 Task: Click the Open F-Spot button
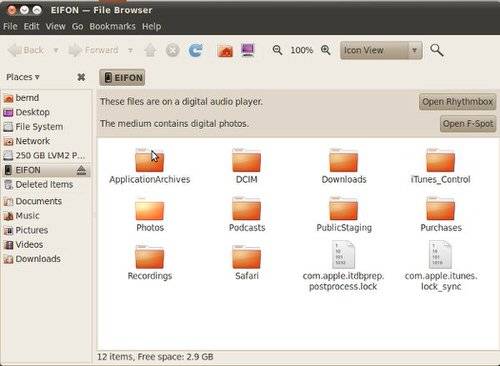[x=468, y=124]
